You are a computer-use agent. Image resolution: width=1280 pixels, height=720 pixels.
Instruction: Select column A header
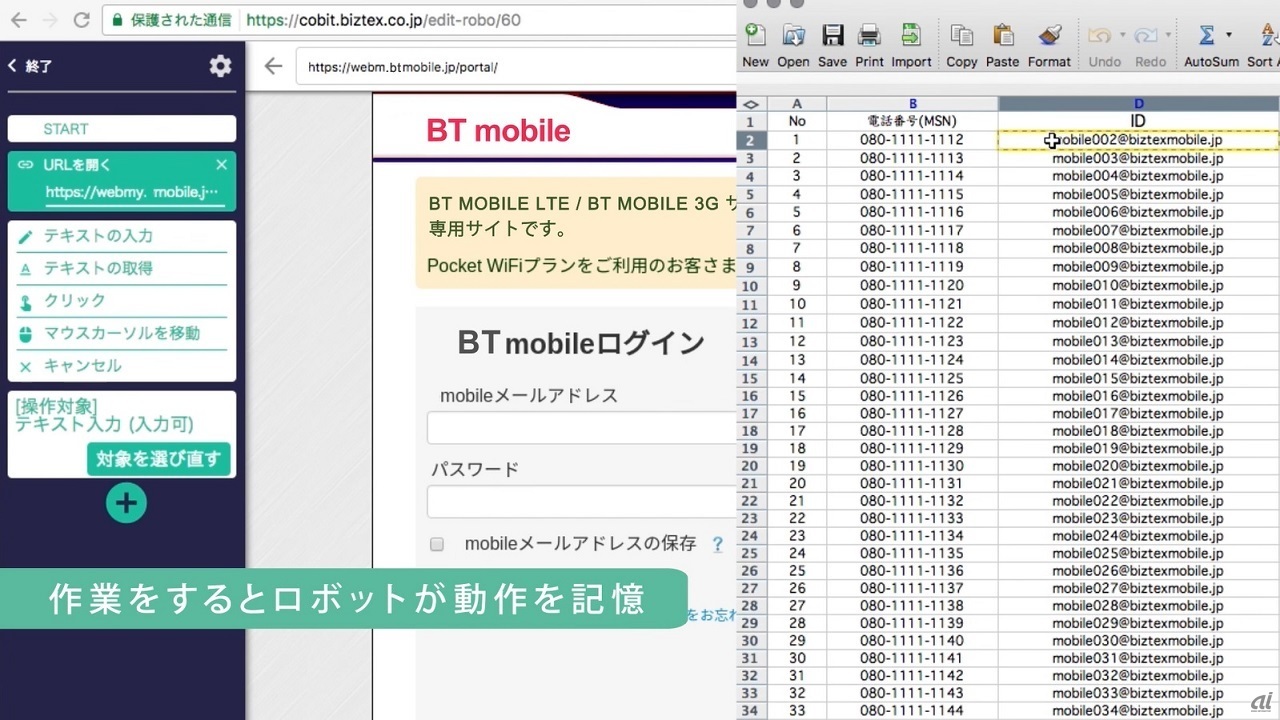coord(796,104)
